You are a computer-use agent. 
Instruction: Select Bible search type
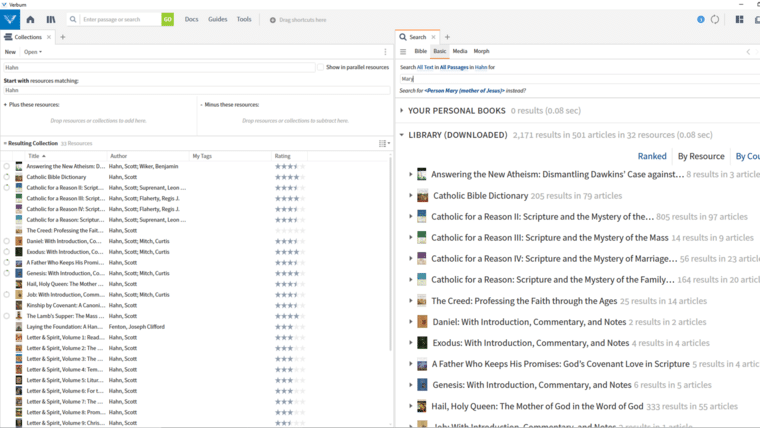[x=421, y=51]
